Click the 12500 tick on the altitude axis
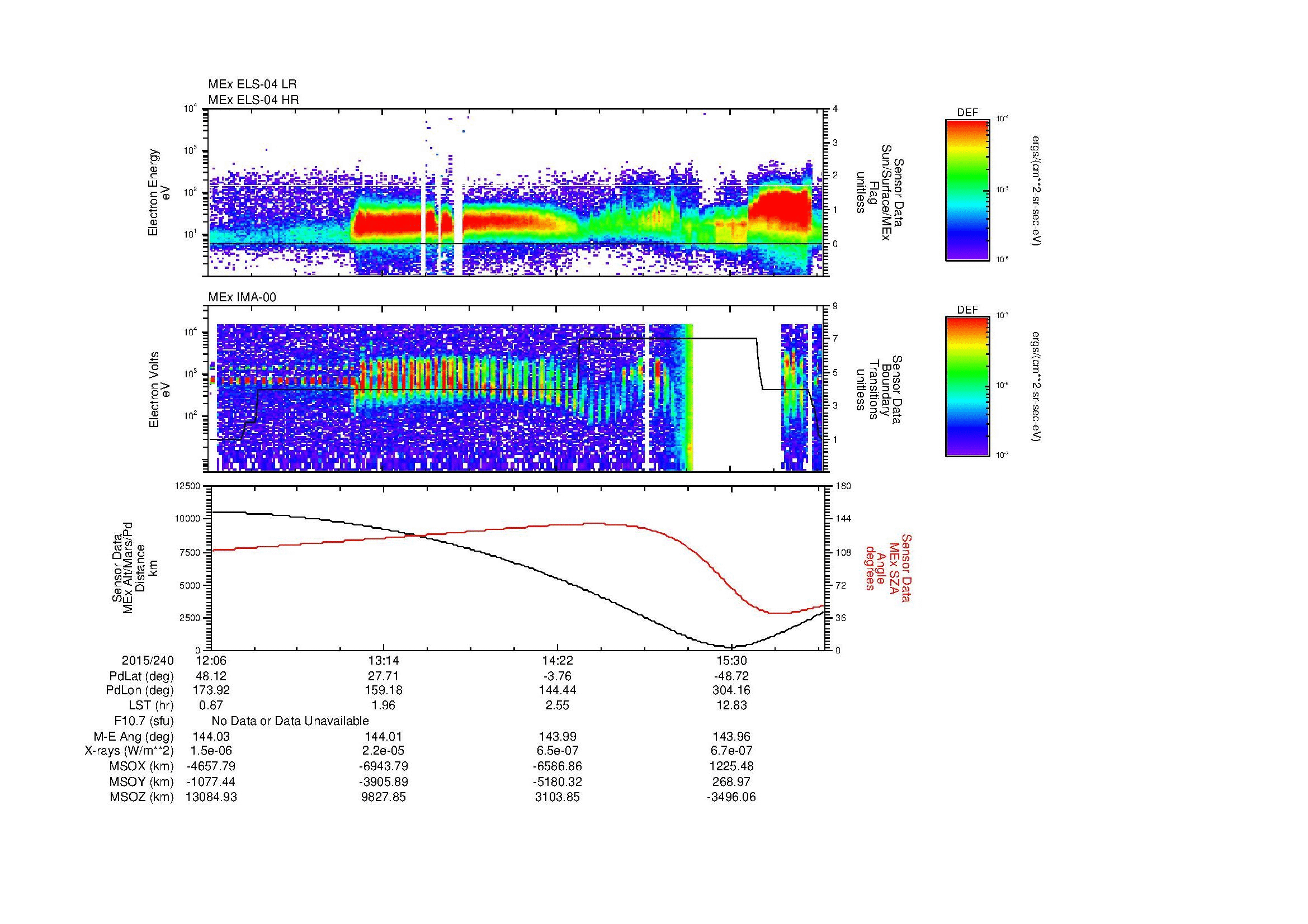Screen dimensions: 1308x924 [x=188, y=486]
